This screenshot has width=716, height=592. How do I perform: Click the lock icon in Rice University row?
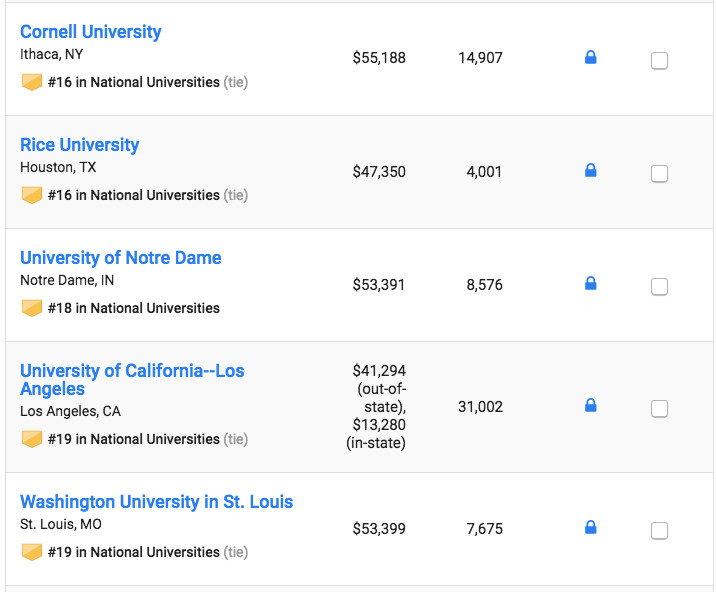(x=590, y=171)
